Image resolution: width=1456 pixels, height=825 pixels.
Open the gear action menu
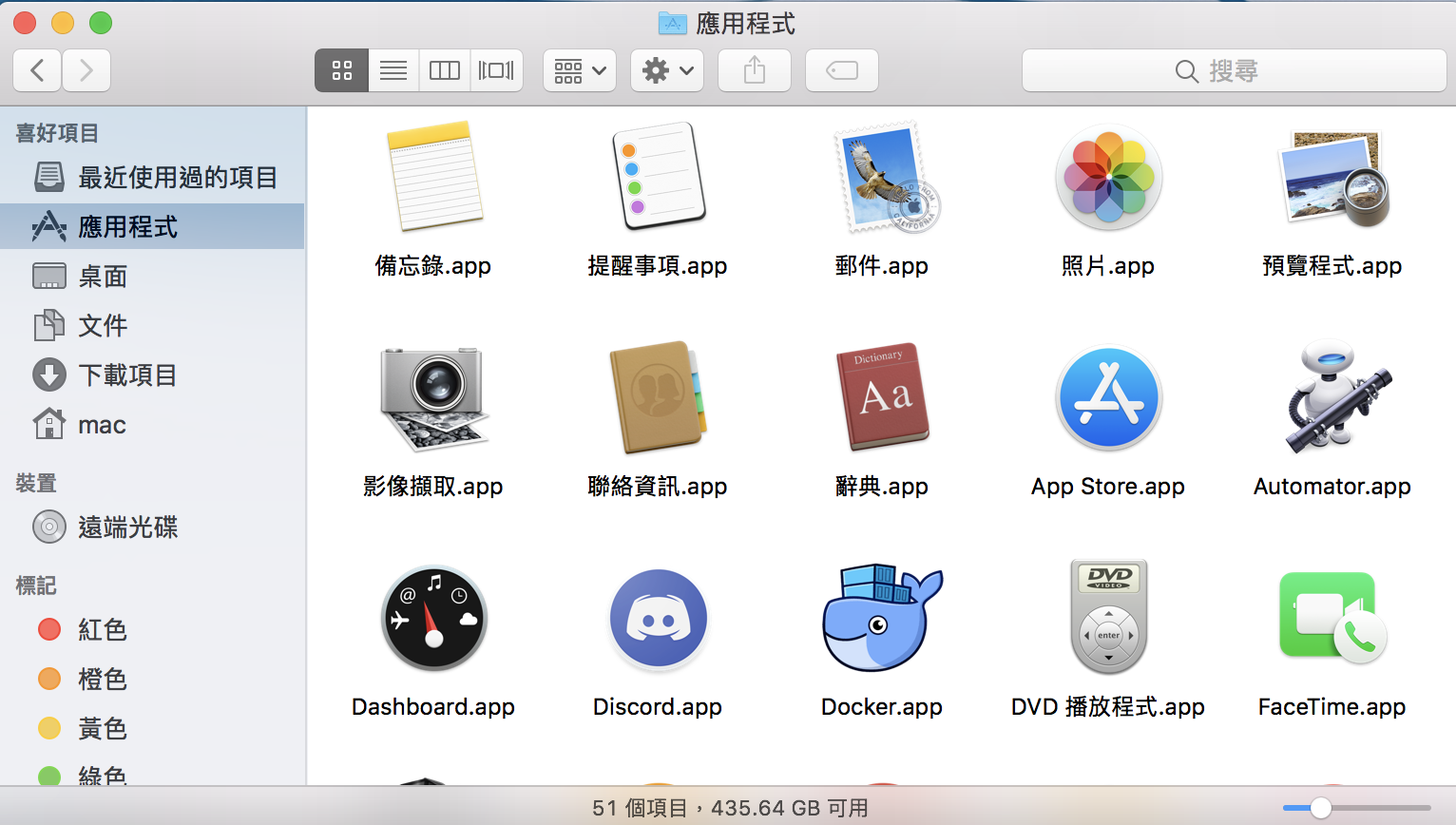667,70
